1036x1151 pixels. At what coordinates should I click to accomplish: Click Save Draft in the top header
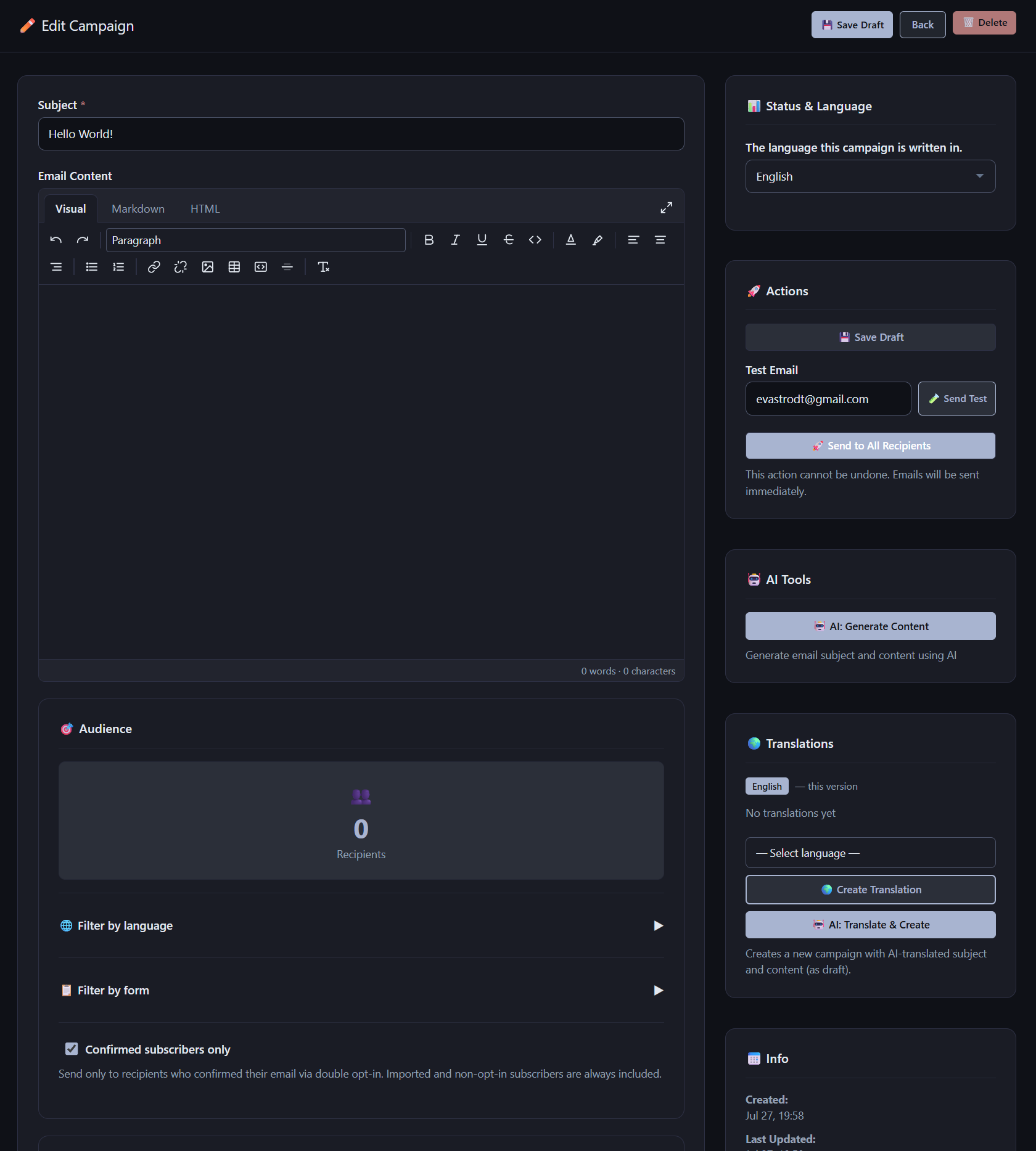coord(852,25)
